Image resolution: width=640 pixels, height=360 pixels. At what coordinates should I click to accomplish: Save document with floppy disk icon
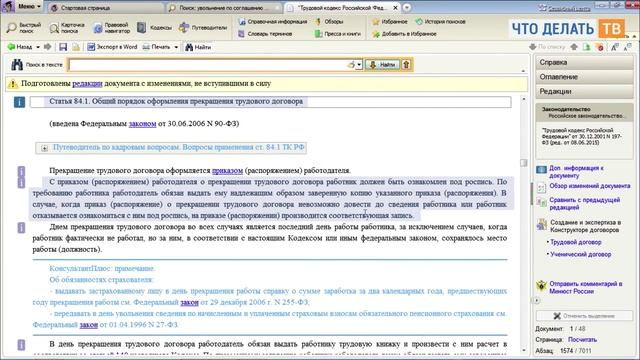coord(63,47)
